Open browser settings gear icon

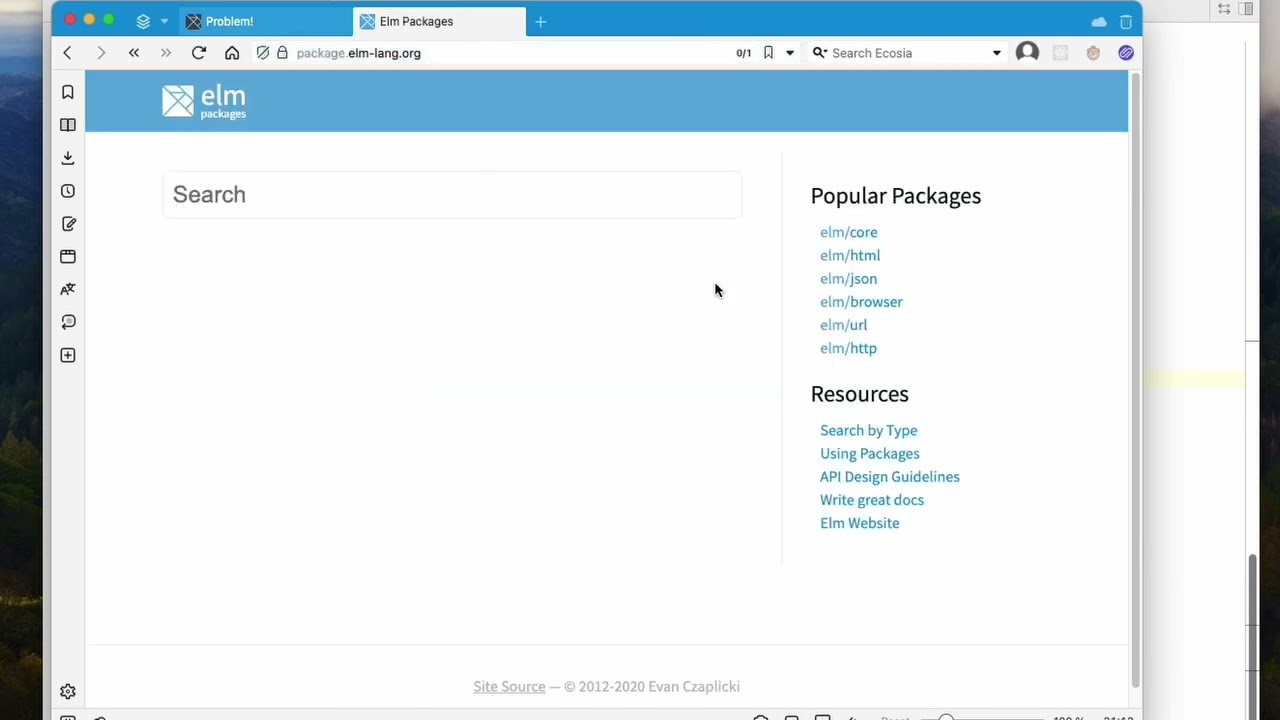[68, 692]
